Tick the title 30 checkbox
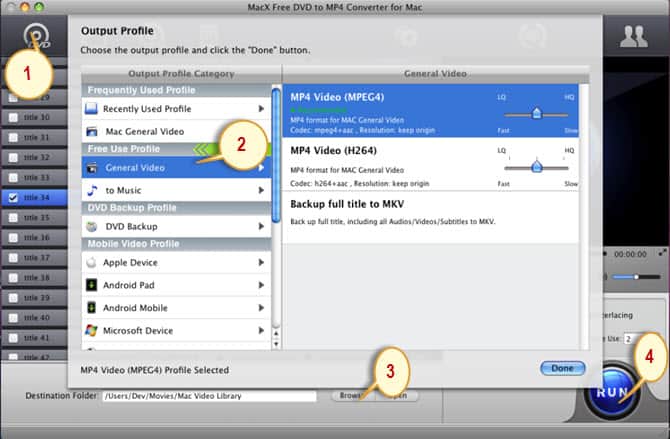 point(13,117)
